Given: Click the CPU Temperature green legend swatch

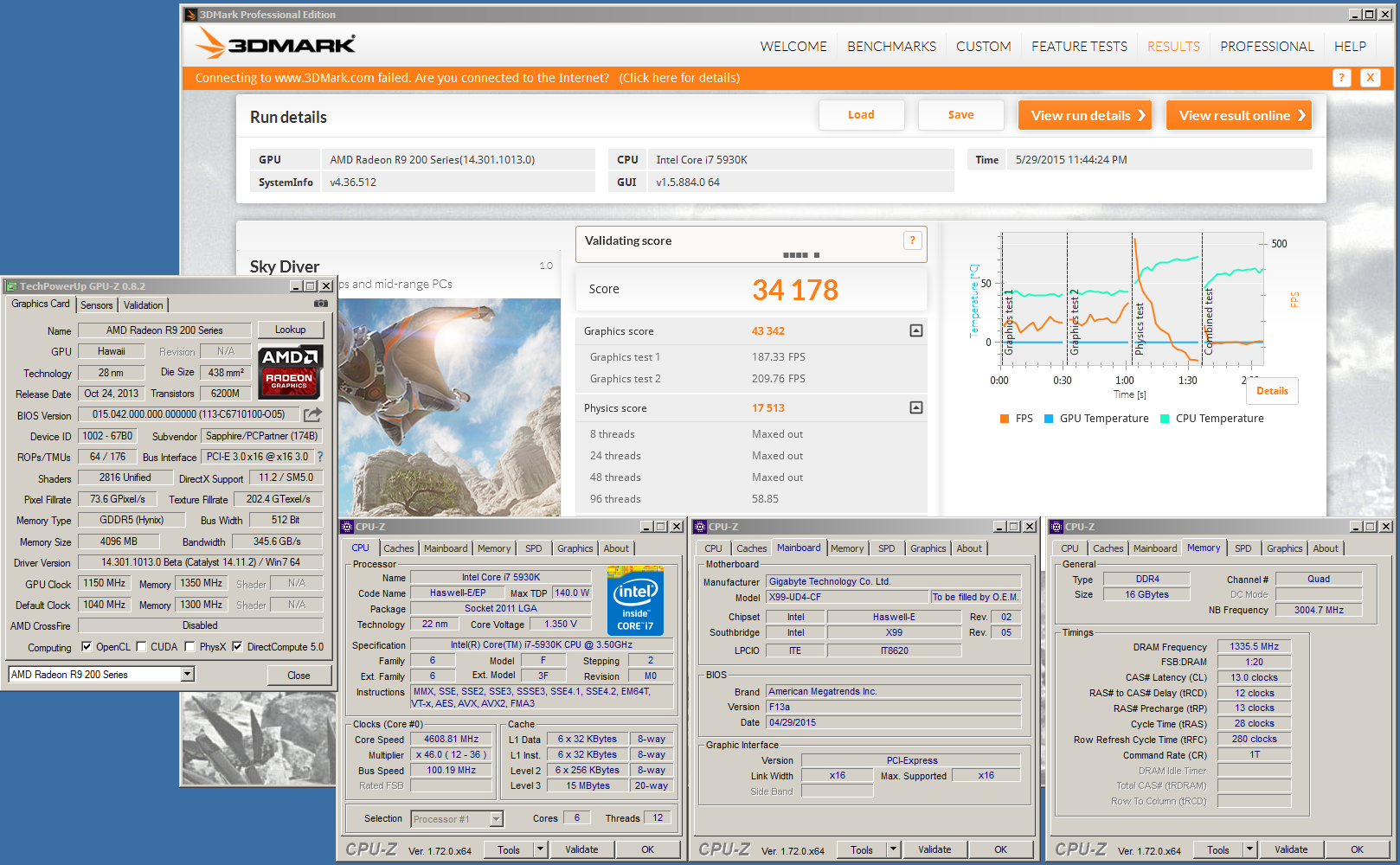Looking at the screenshot, I should coord(1165,419).
